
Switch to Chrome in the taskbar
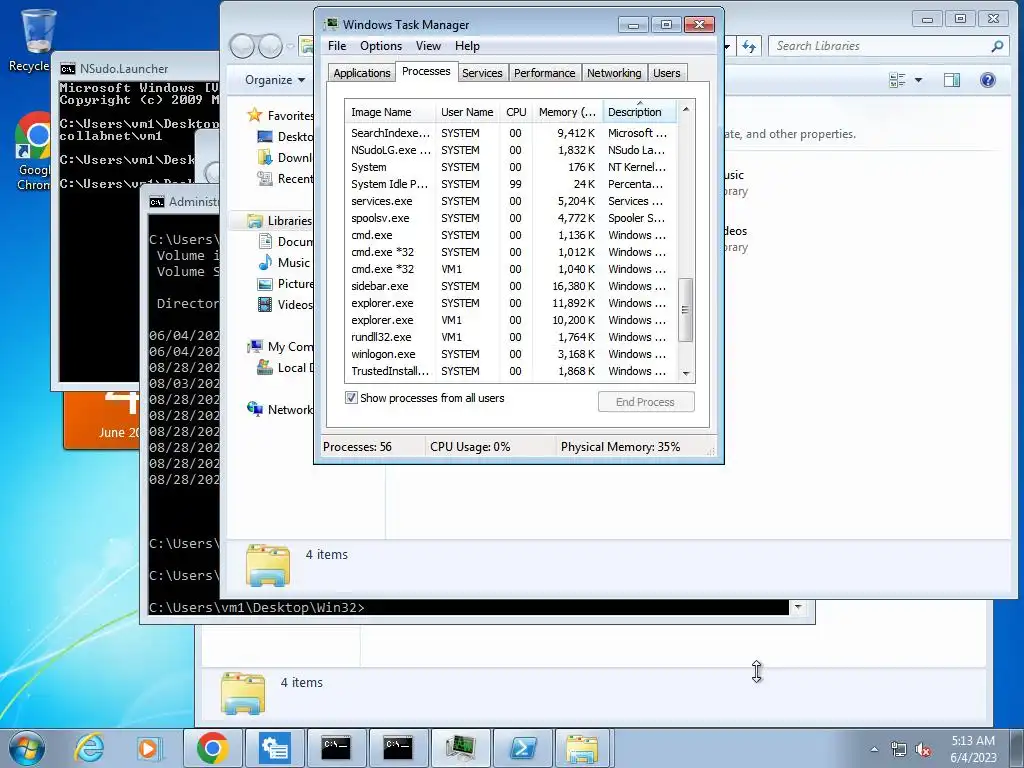click(x=212, y=748)
